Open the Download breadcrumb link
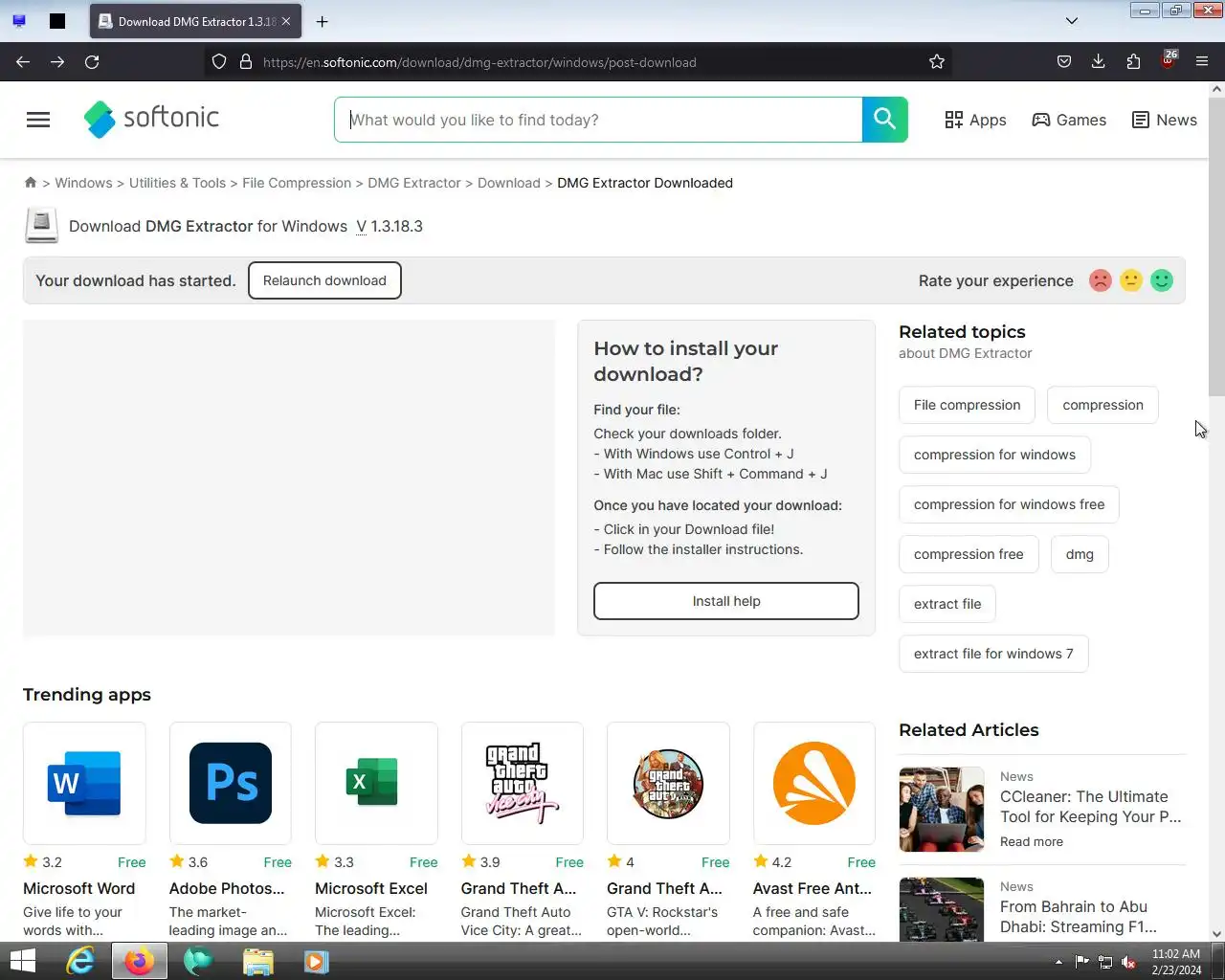 [509, 183]
